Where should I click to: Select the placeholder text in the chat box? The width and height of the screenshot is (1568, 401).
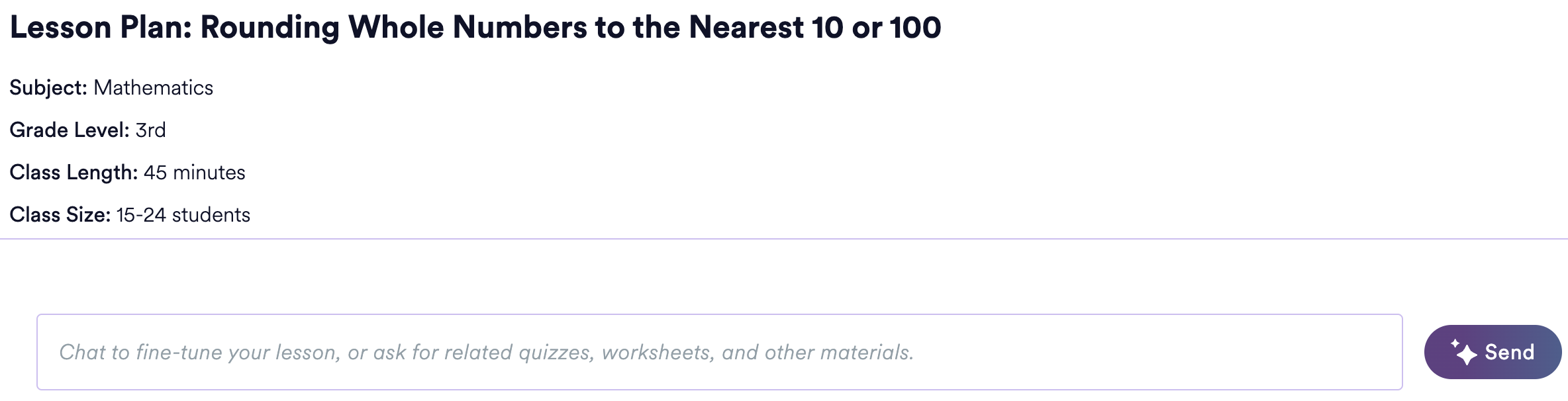[487, 352]
